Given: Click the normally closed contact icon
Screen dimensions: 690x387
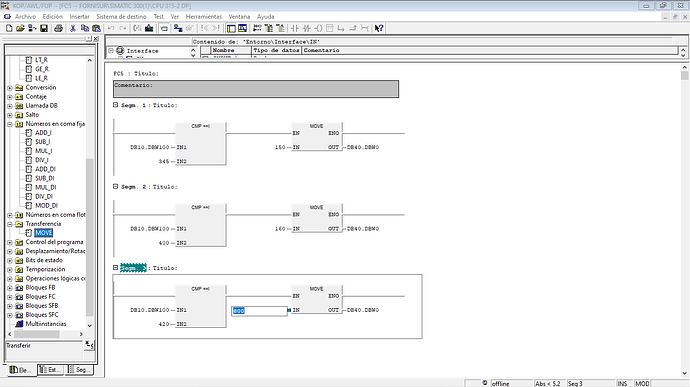Looking at the screenshot, I should tap(306, 28).
